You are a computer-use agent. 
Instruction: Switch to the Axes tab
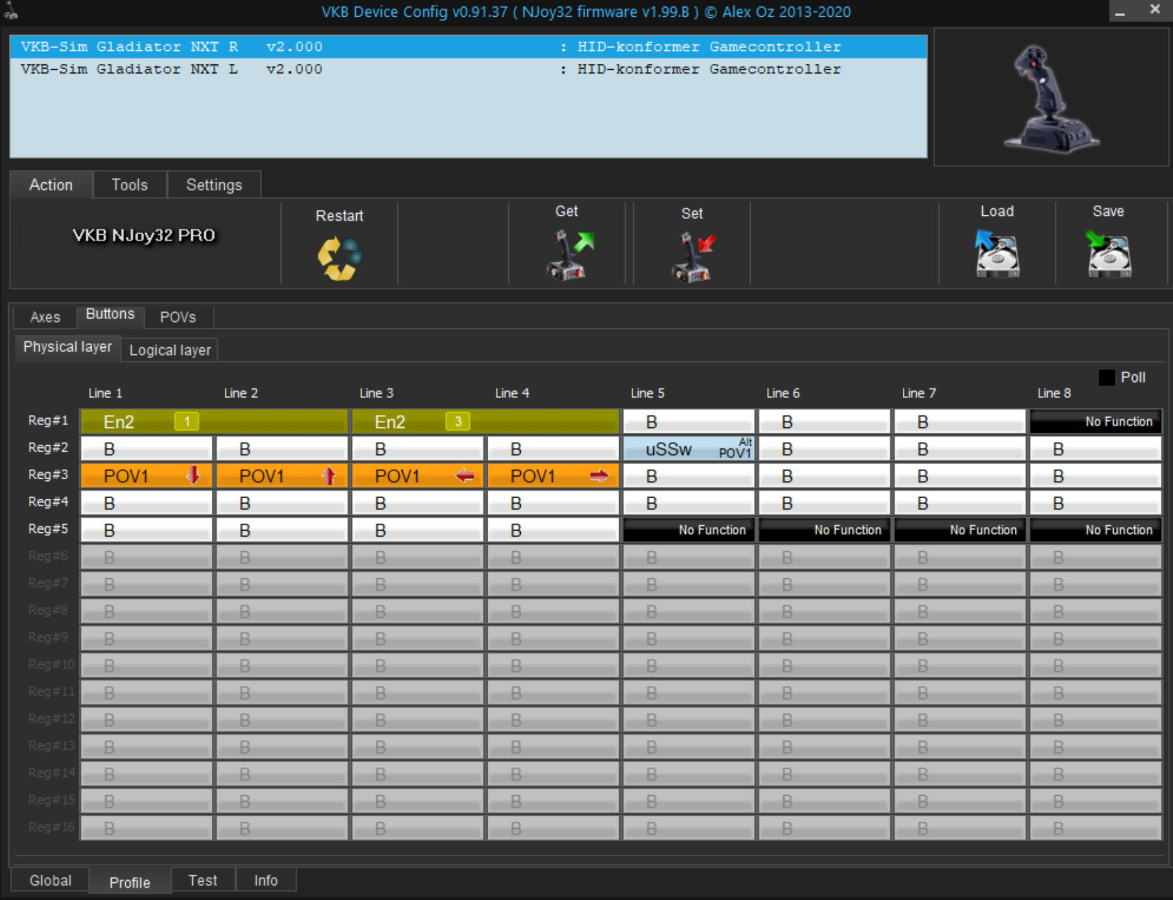pyautogui.click(x=45, y=317)
